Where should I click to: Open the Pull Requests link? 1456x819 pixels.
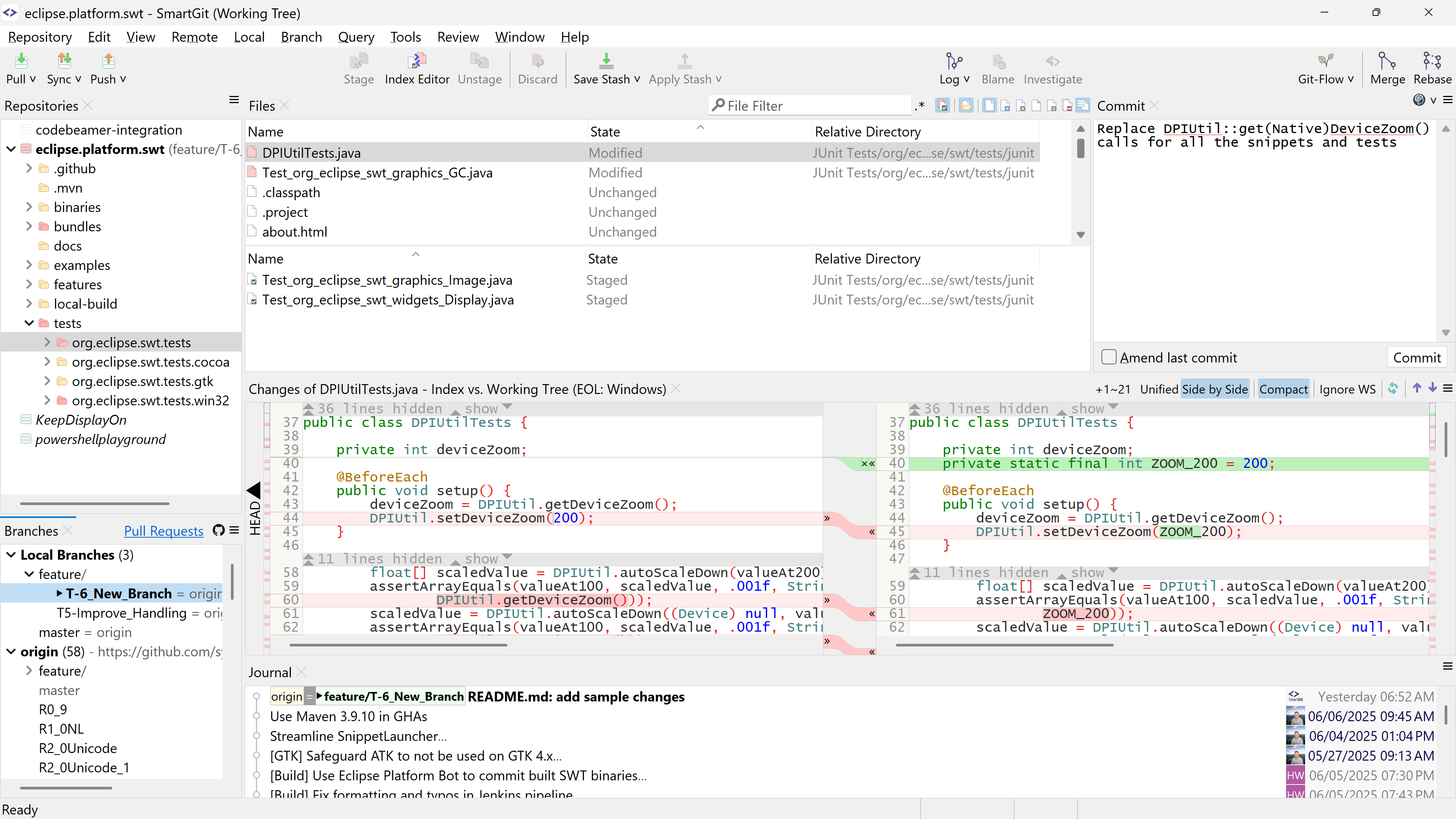click(x=163, y=530)
